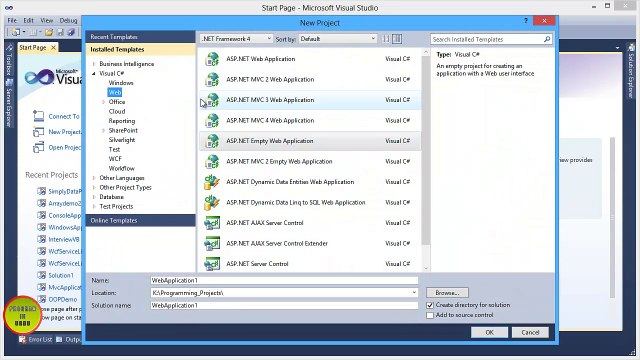
Task: Click the Cancel button
Action: coord(530,333)
